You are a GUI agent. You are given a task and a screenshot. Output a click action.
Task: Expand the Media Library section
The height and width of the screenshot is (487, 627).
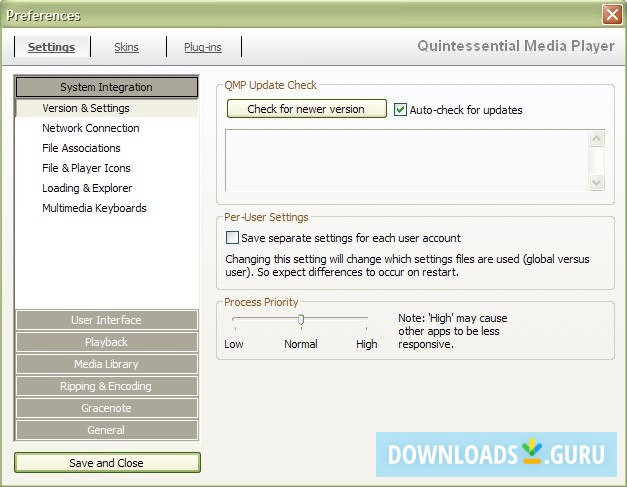coord(106,364)
